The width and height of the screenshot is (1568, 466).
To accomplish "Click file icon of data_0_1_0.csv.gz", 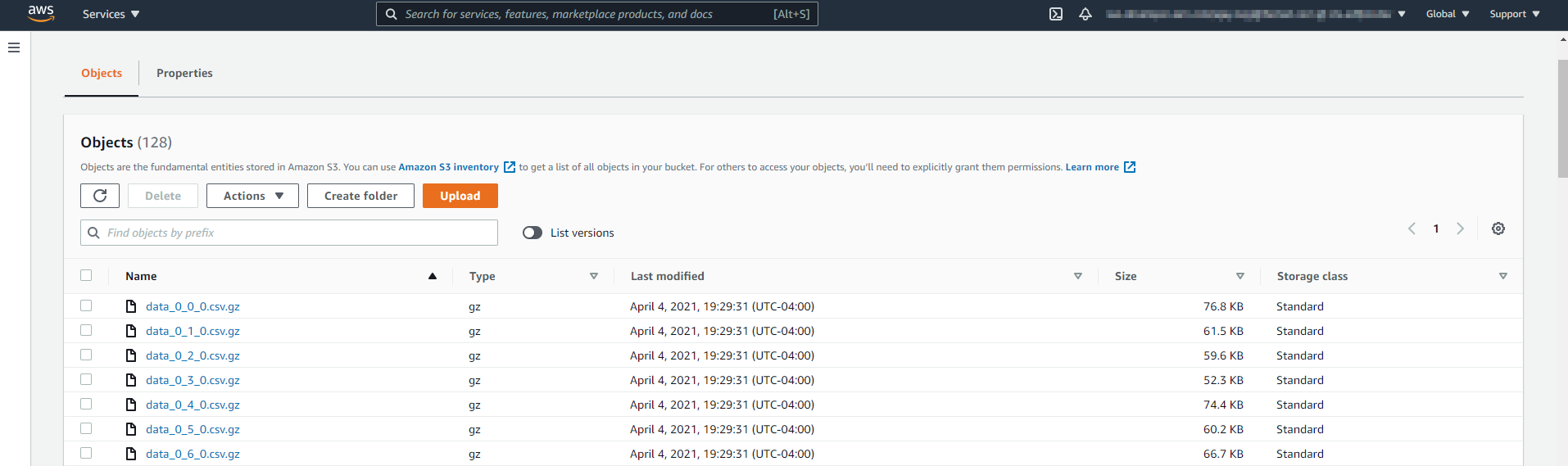I will tap(131, 331).
